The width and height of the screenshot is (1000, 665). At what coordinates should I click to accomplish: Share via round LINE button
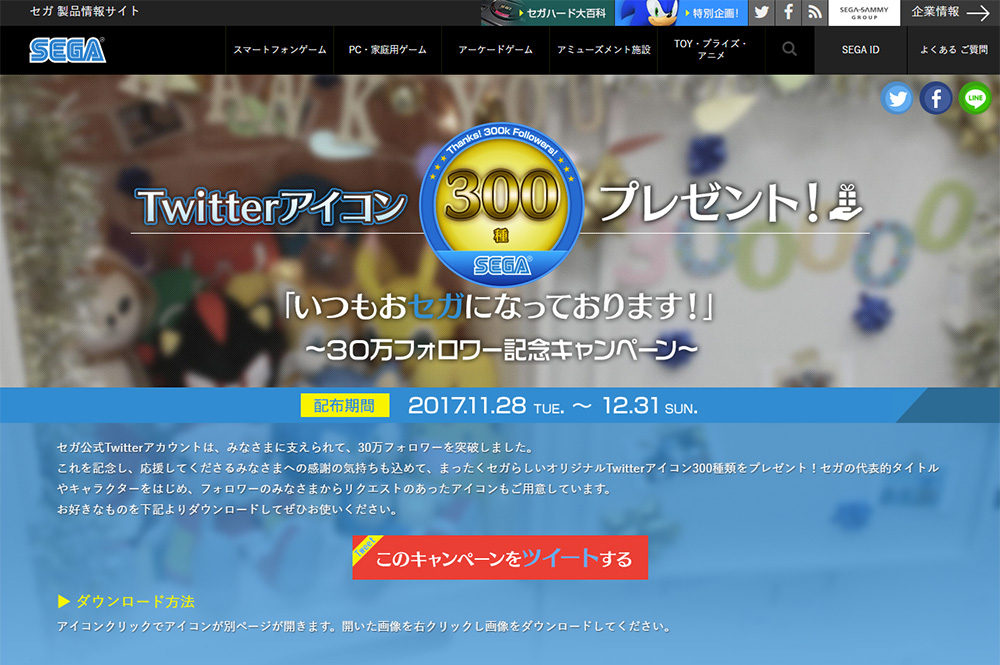click(974, 98)
